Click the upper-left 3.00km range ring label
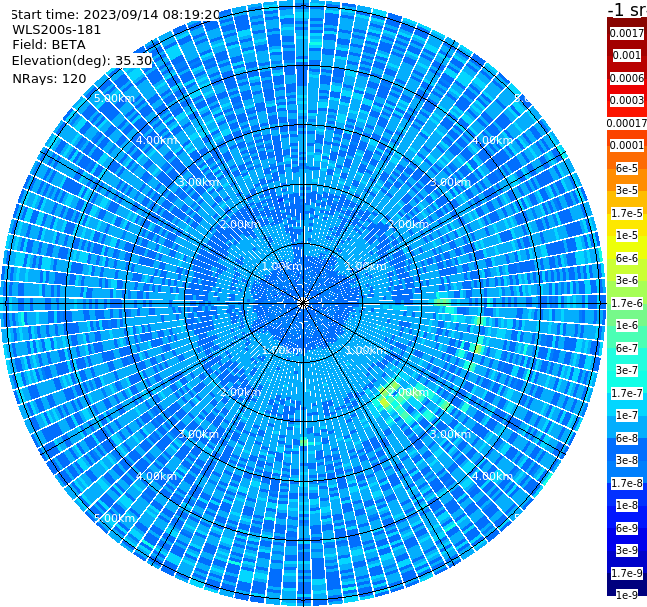Viewport: 647px width, 607px height. pos(198,182)
